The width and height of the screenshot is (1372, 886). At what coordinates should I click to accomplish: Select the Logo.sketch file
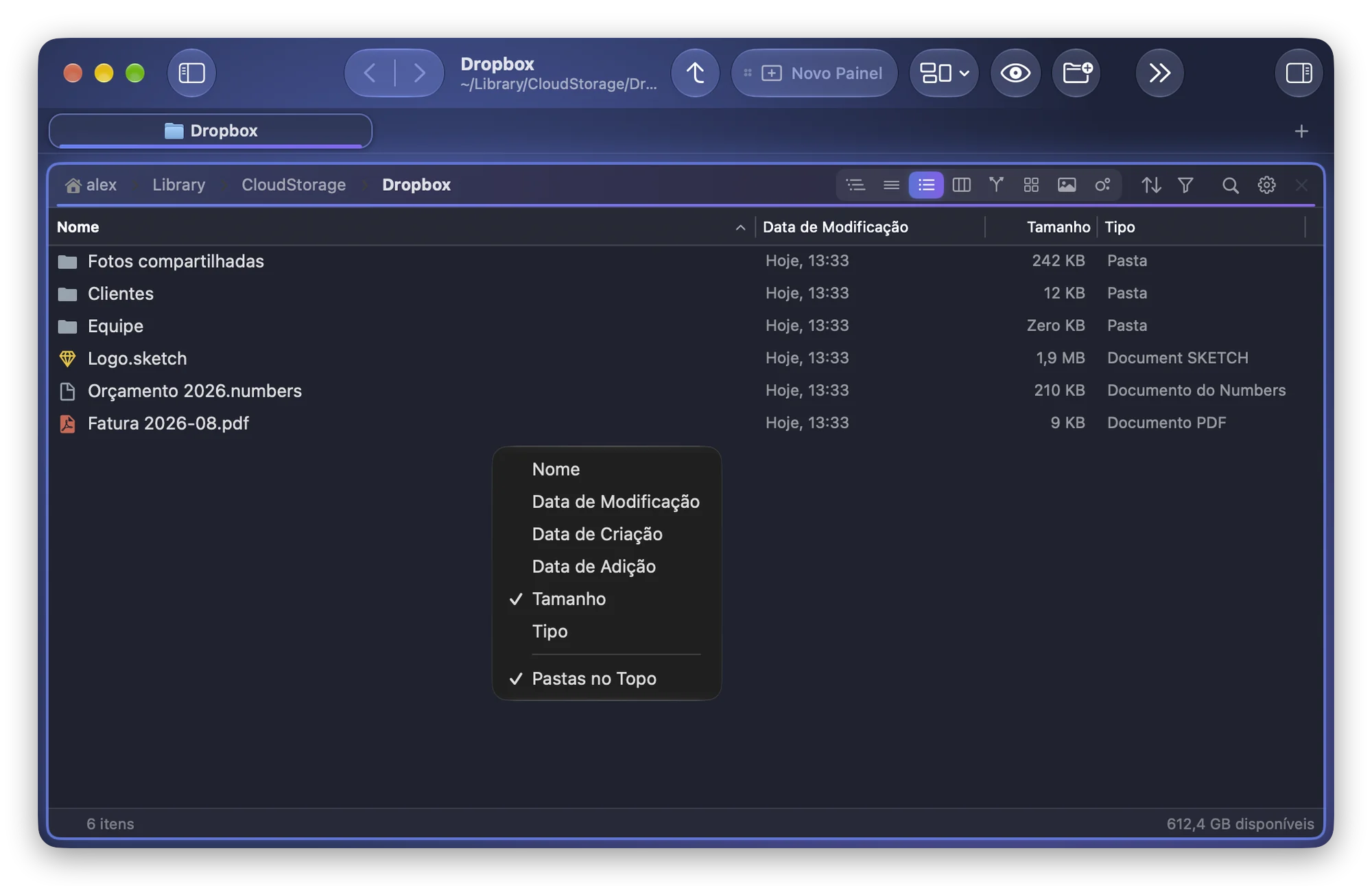(x=685, y=358)
